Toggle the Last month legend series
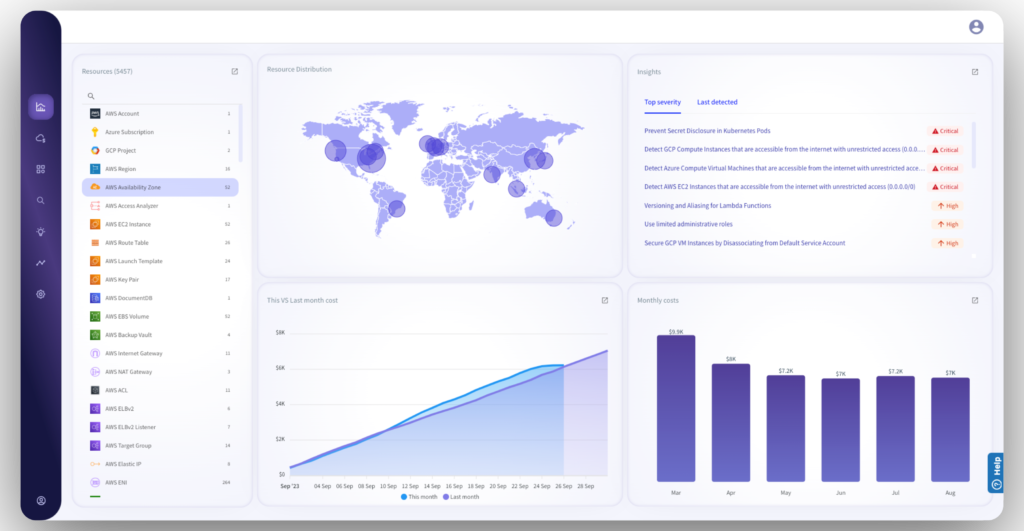Screen dimensions: 1024x531 [x=461, y=497]
